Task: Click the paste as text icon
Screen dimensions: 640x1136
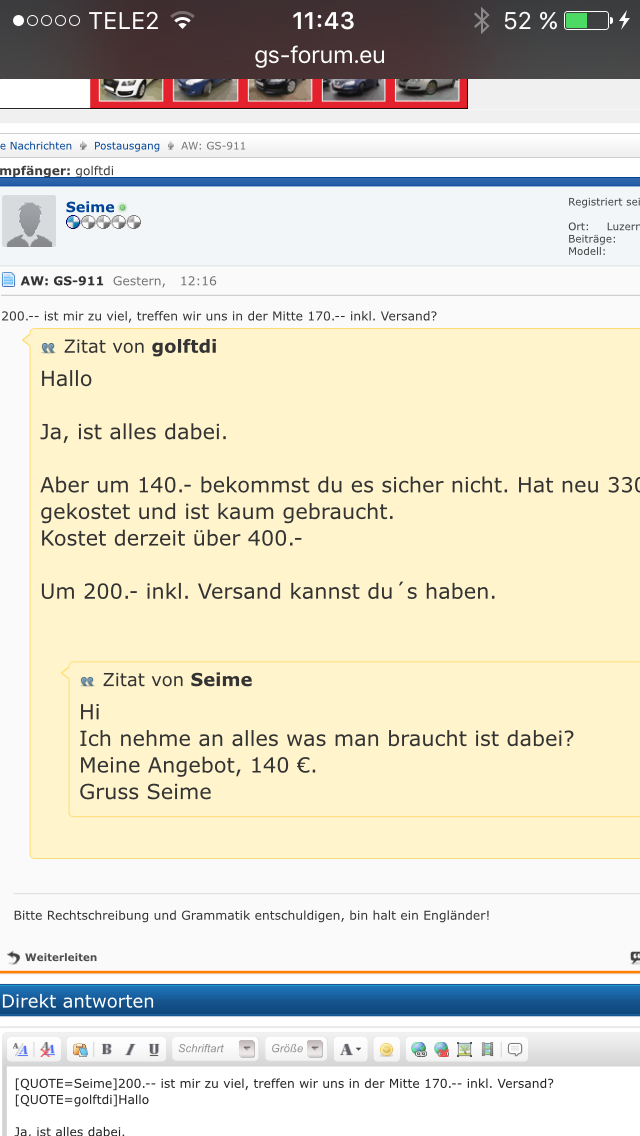Action: pyautogui.click(x=81, y=1049)
